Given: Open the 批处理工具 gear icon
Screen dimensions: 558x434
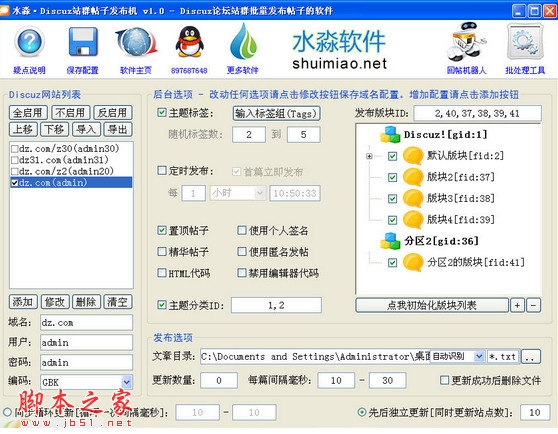Looking at the screenshot, I should click(x=525, y=42).
